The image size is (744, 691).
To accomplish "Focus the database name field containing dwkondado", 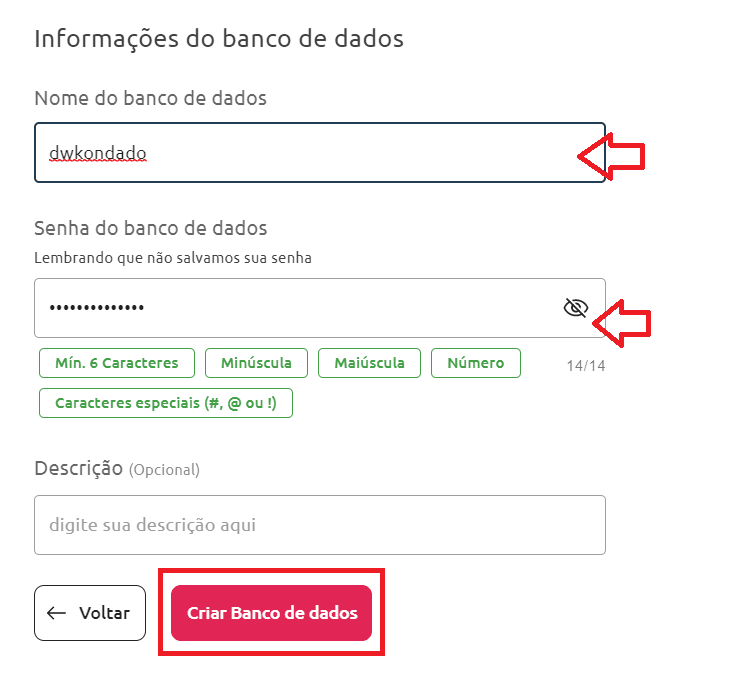I will (x=300, y=153).
